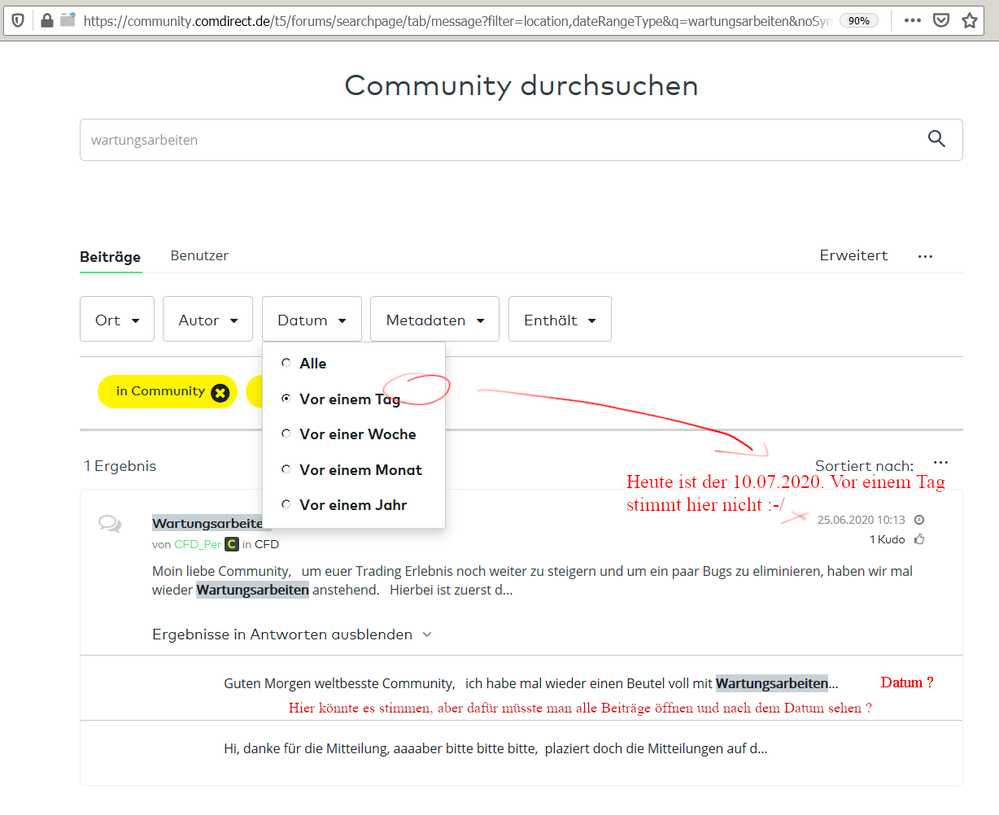Collapse 'Ergebnisse in Antworten ausblenden'
The width and height of the screenshot is (999, 815).
[x=291, y=634]
